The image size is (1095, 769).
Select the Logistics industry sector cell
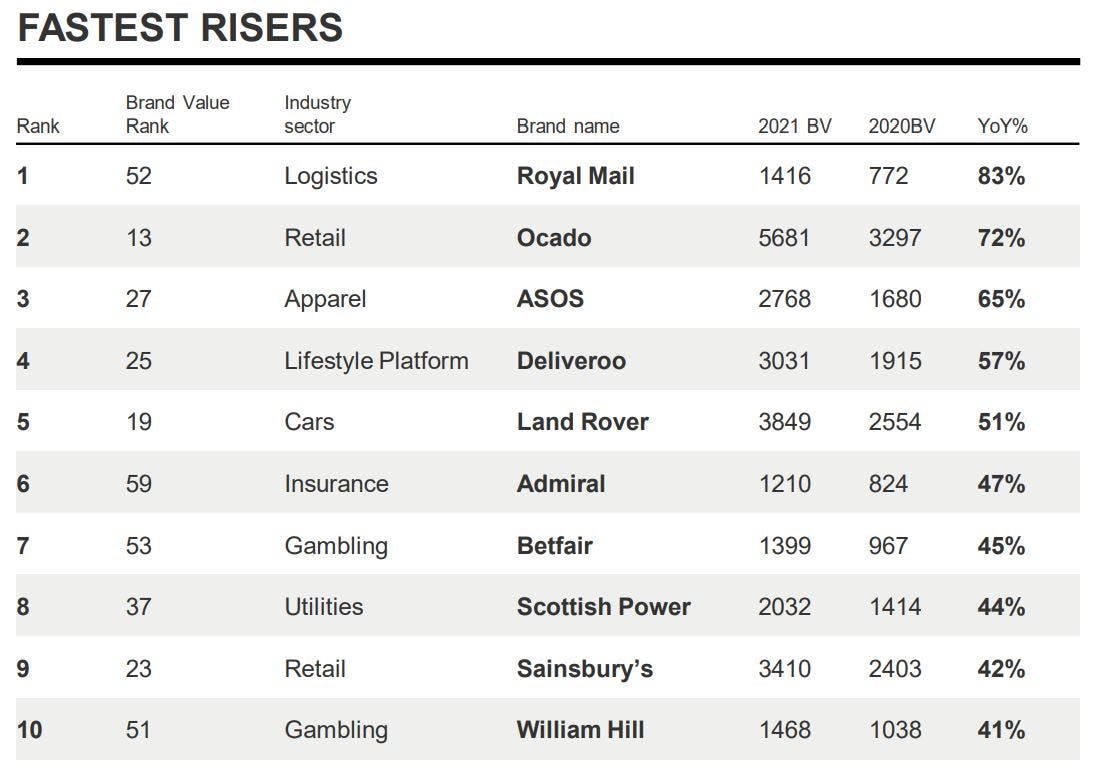pyautogui.click(x=330, y=176)
